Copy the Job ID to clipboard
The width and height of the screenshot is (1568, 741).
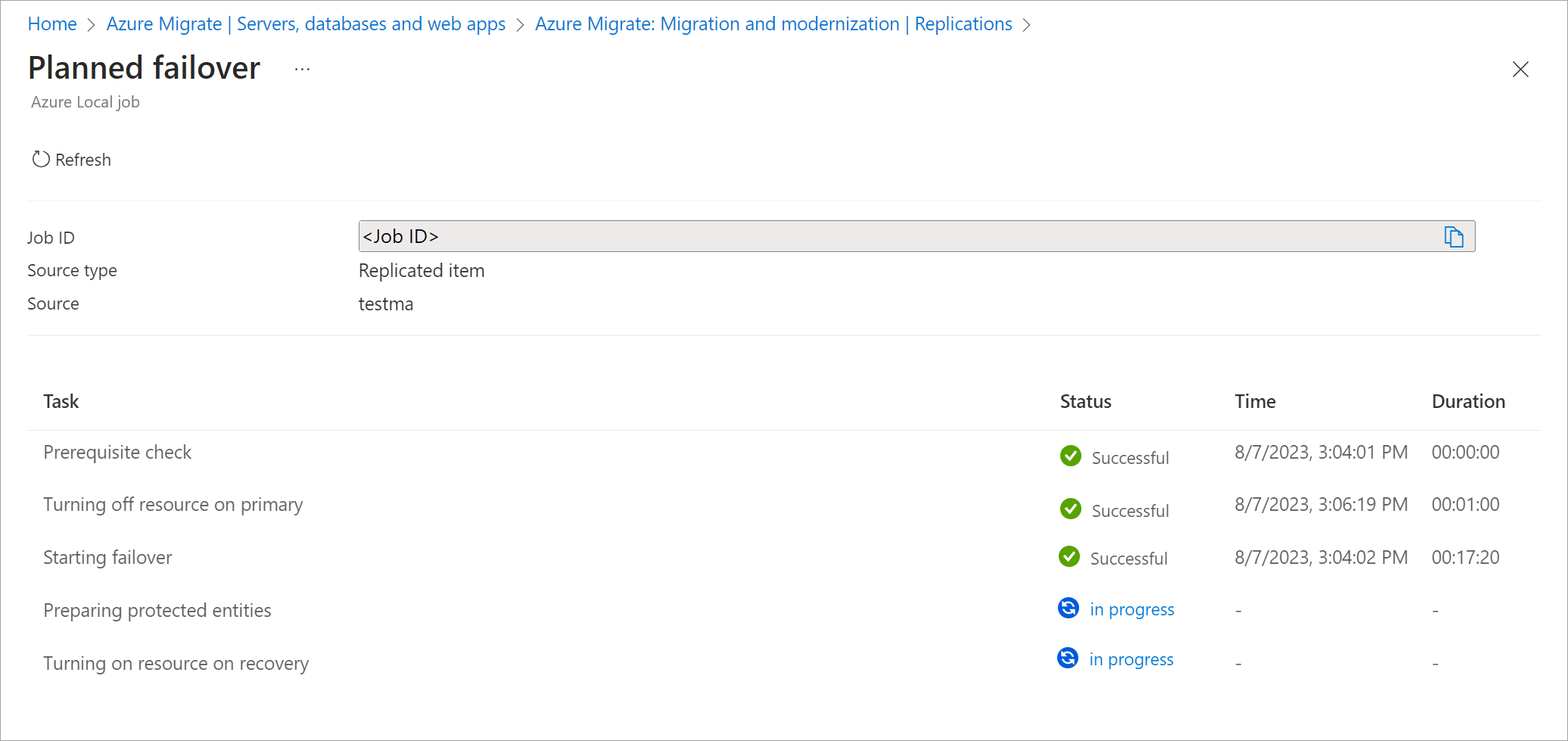(1453, 237)
